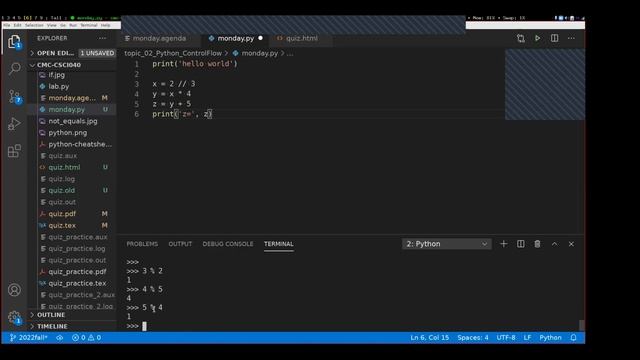This screenshot has width=640, height=360.
Task: Open the Source Control view
Action: pyautogui.click(x=14, y=96)
